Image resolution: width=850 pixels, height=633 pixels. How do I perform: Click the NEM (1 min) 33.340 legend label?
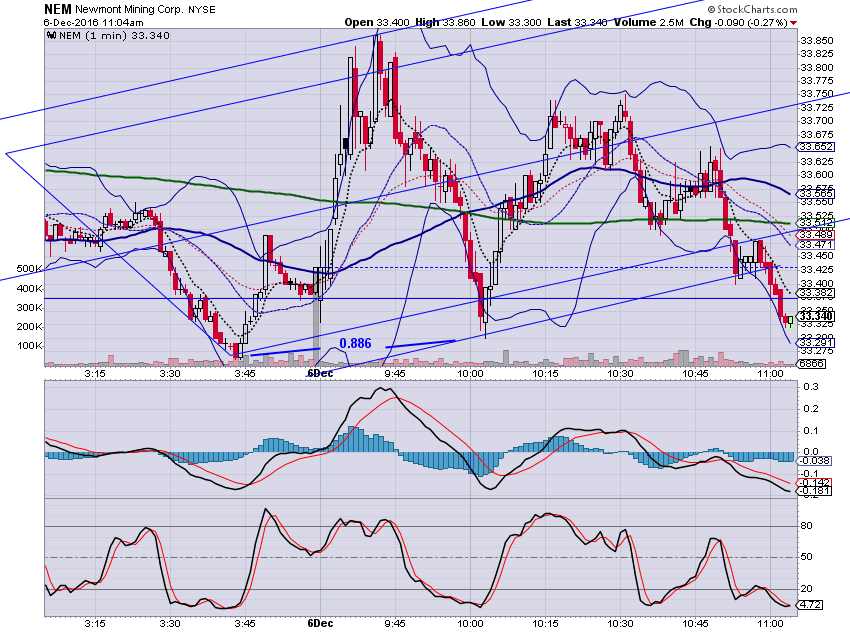(x=114, y=35)
